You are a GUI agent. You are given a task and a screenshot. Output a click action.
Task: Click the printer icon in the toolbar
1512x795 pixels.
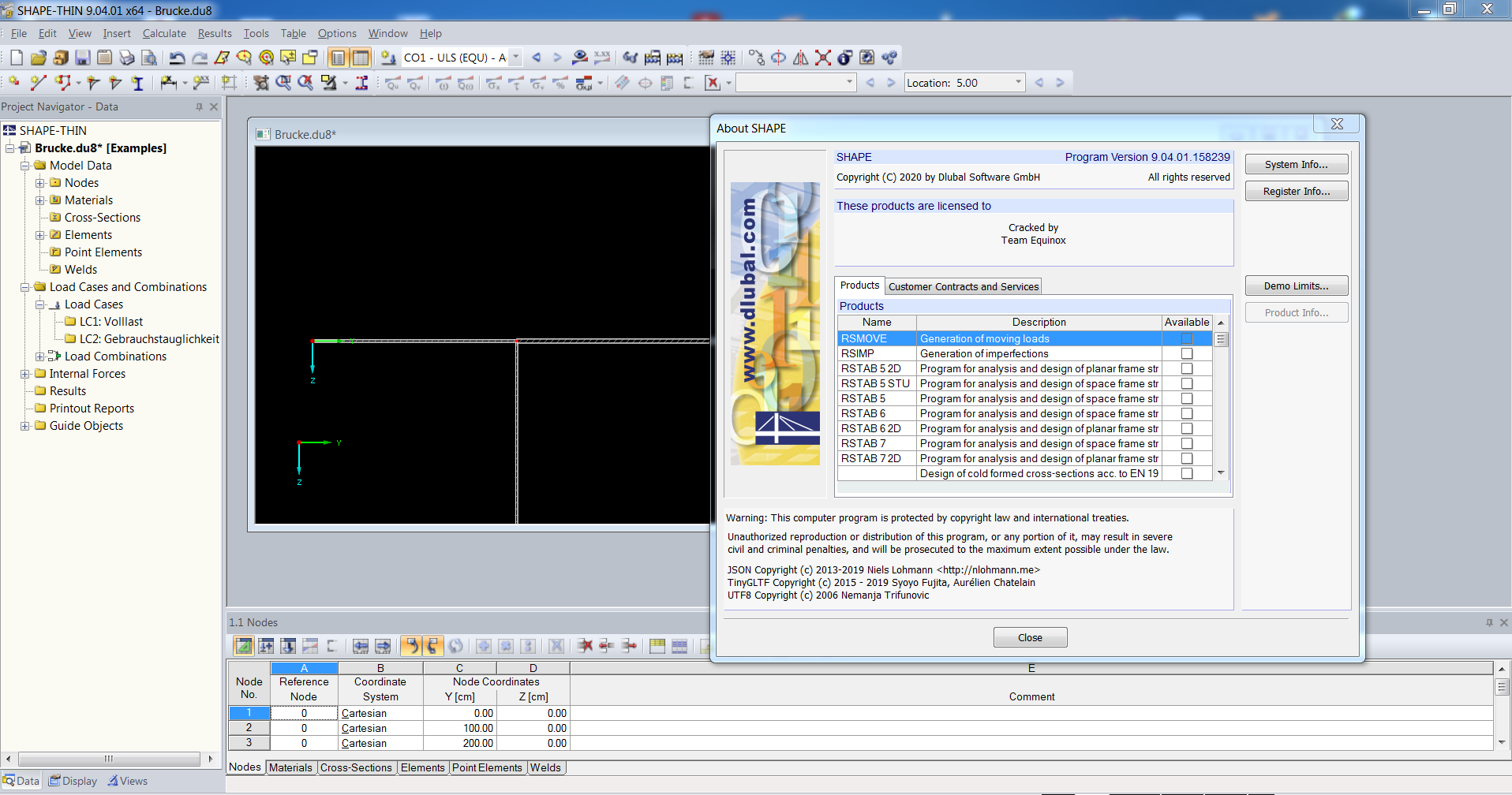pos(126,58)
